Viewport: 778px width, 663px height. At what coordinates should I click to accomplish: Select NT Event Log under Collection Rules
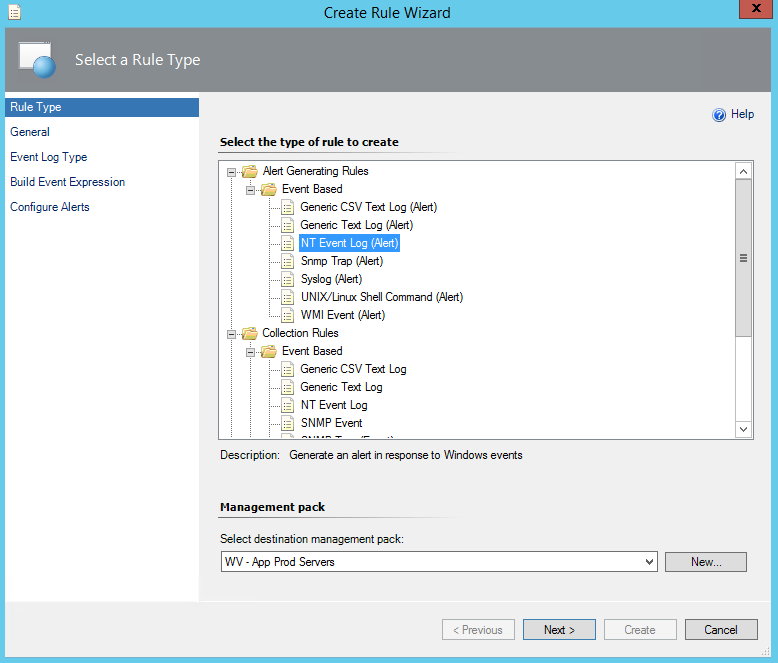pos(333,405)
